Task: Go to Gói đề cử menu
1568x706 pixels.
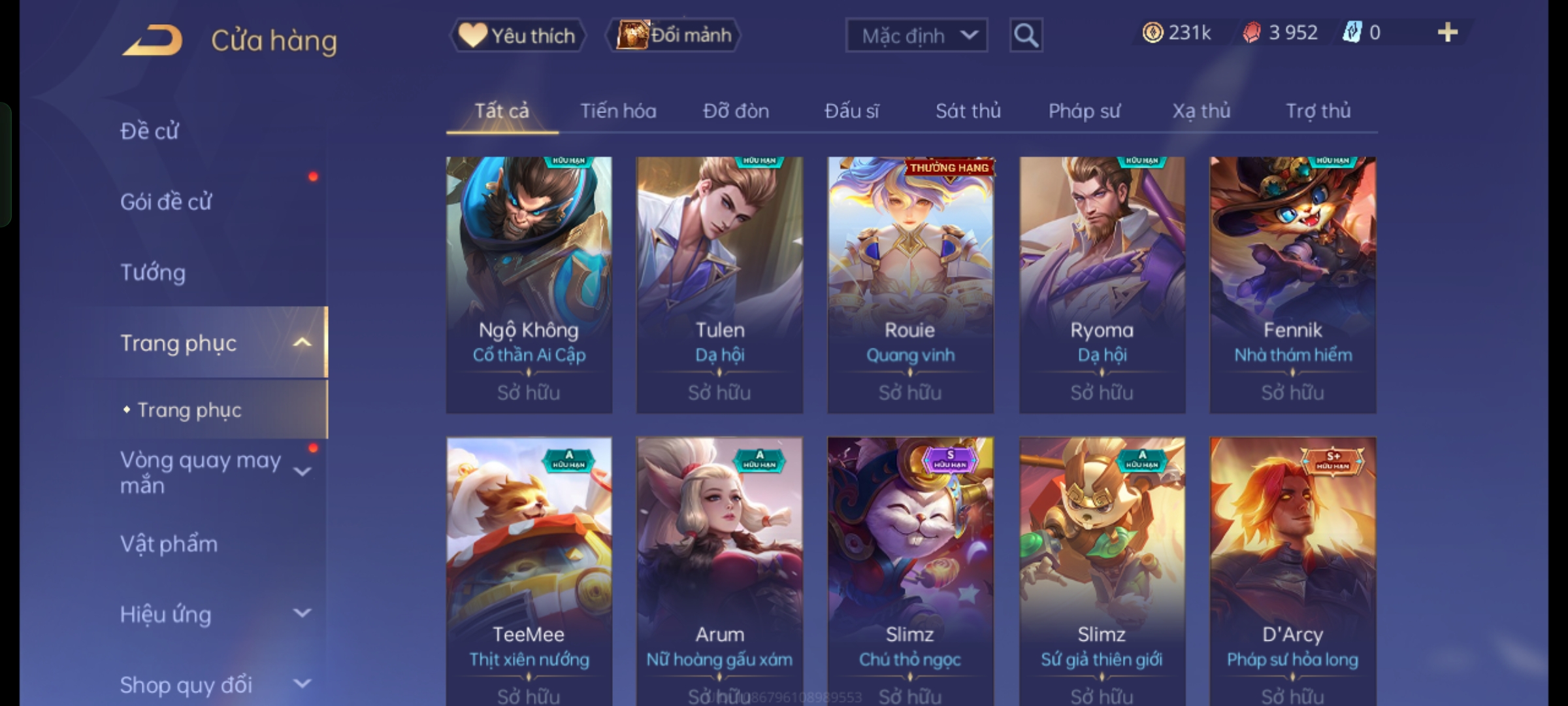Action: [x=166, y=201]
